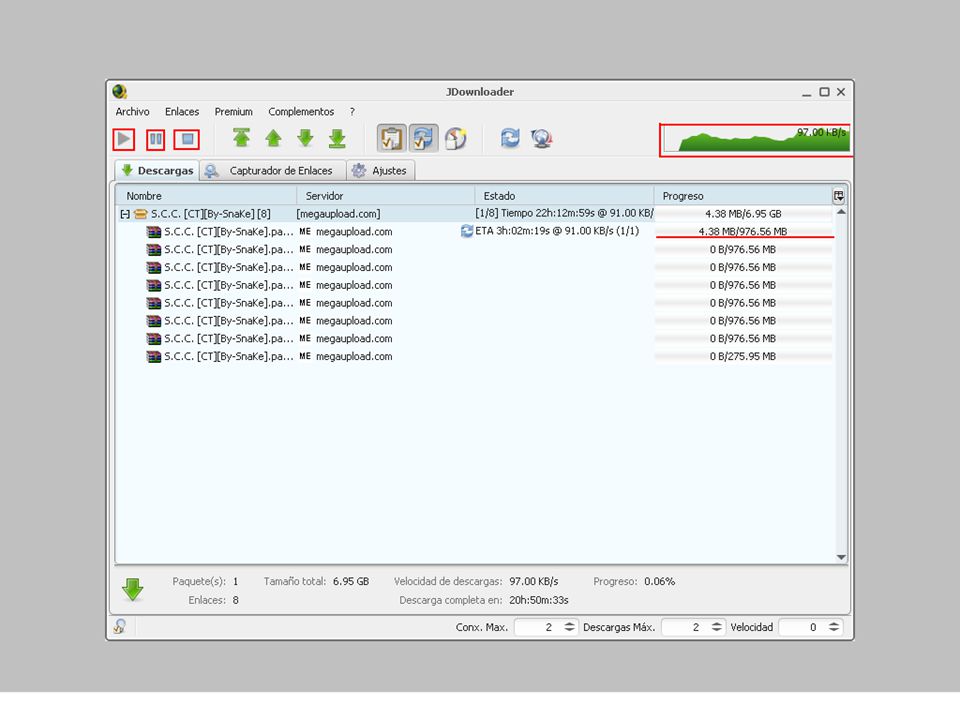The width and height of the screenshot is (960, 720).
Task: Select the file name in the ETA 3h:02m:19s row
Action: pyautogui.click(x=228, y=232)
